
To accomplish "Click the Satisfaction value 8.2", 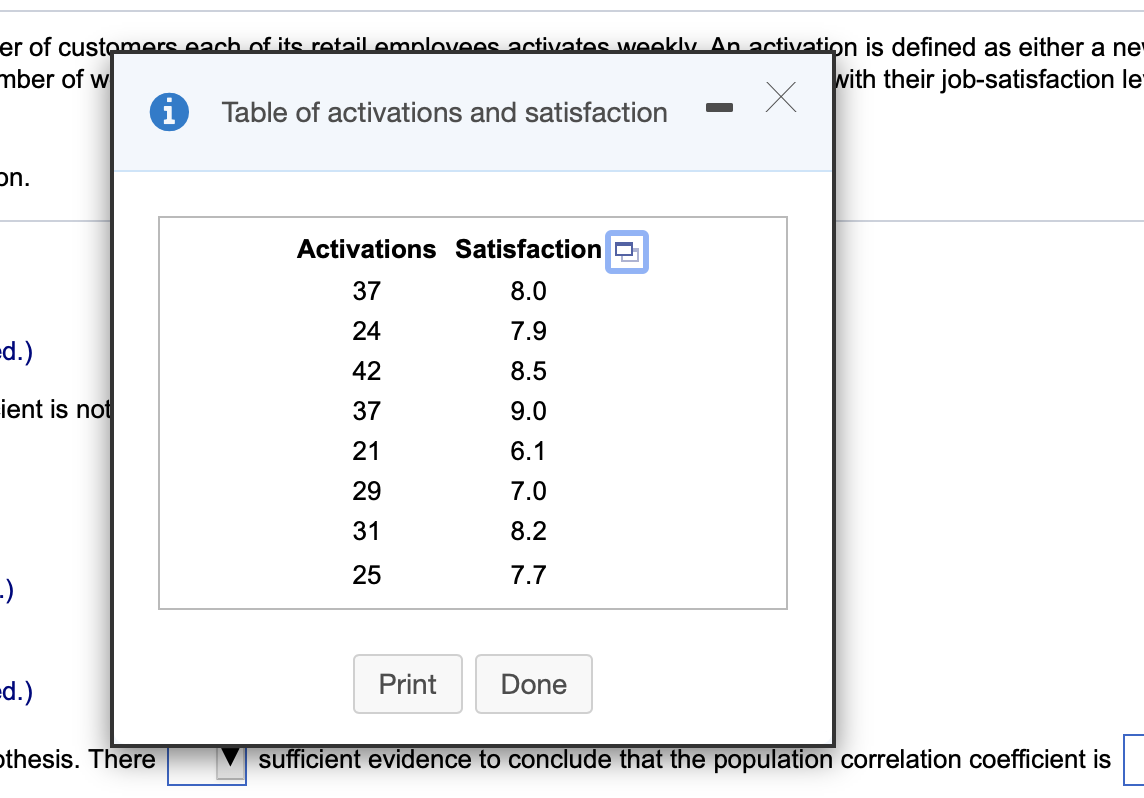I will pyautogui.click(x=528, y=531).
